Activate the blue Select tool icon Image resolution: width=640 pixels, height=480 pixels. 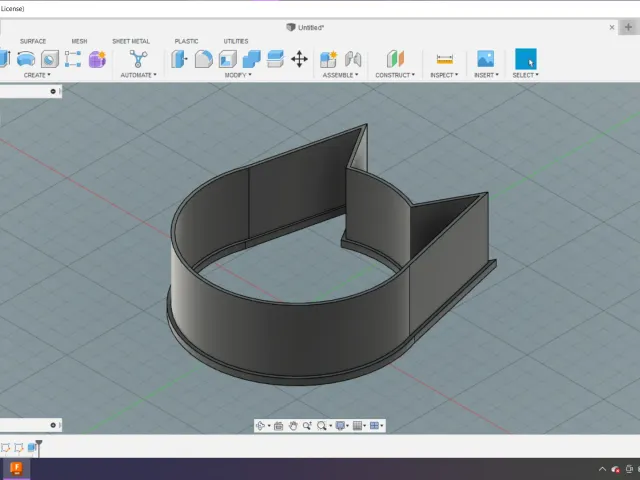click(526, 59)
